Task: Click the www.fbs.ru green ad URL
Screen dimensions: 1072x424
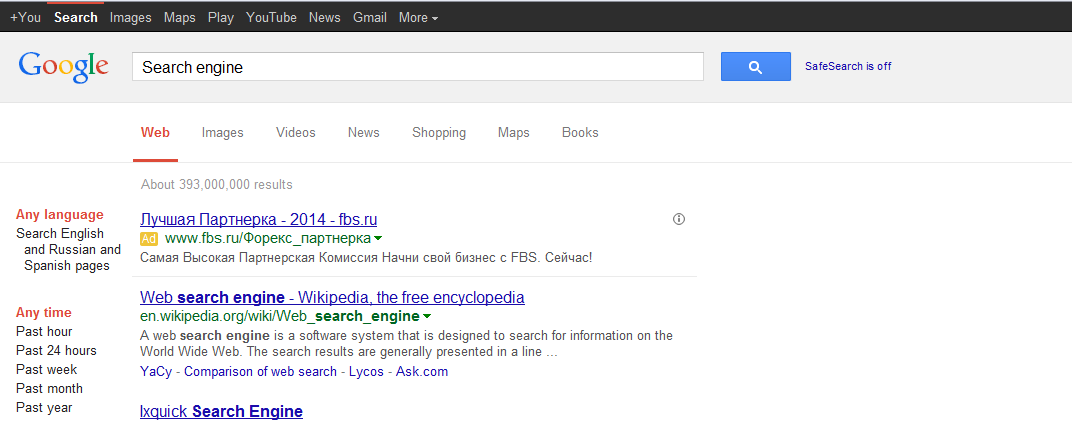Action: [x=268, y=239]
